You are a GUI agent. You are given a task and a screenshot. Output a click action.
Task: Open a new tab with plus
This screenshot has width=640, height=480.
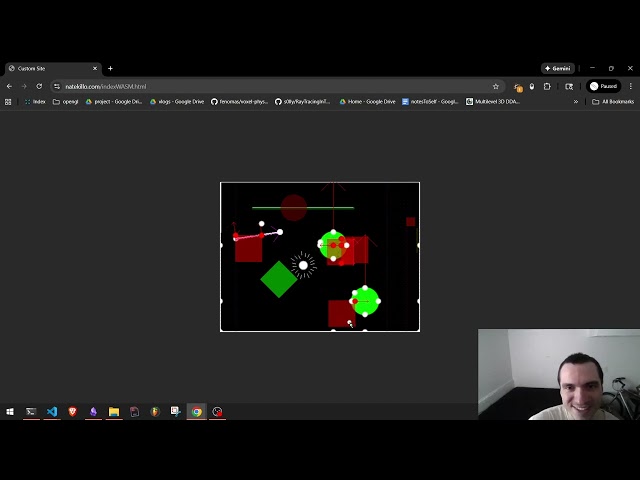(110, 68)
